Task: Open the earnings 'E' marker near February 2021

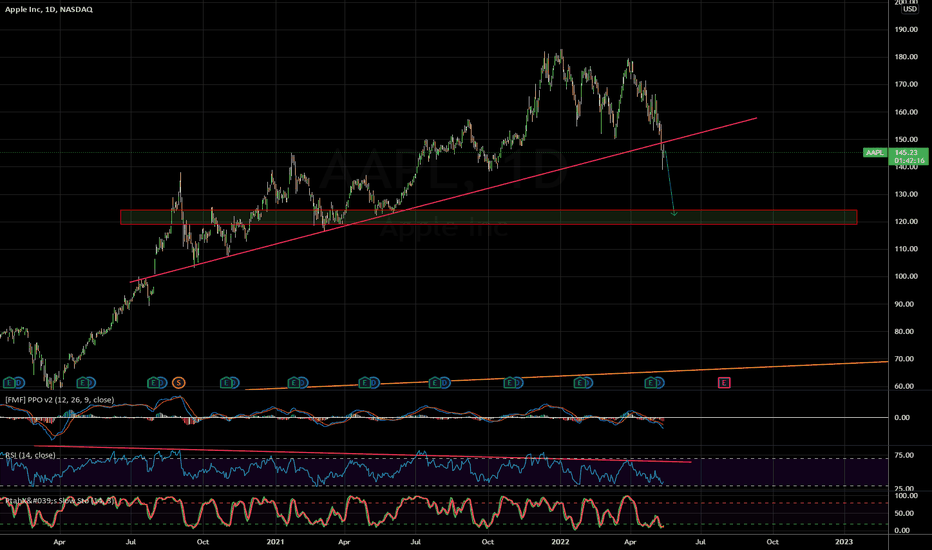Action: 294,383
